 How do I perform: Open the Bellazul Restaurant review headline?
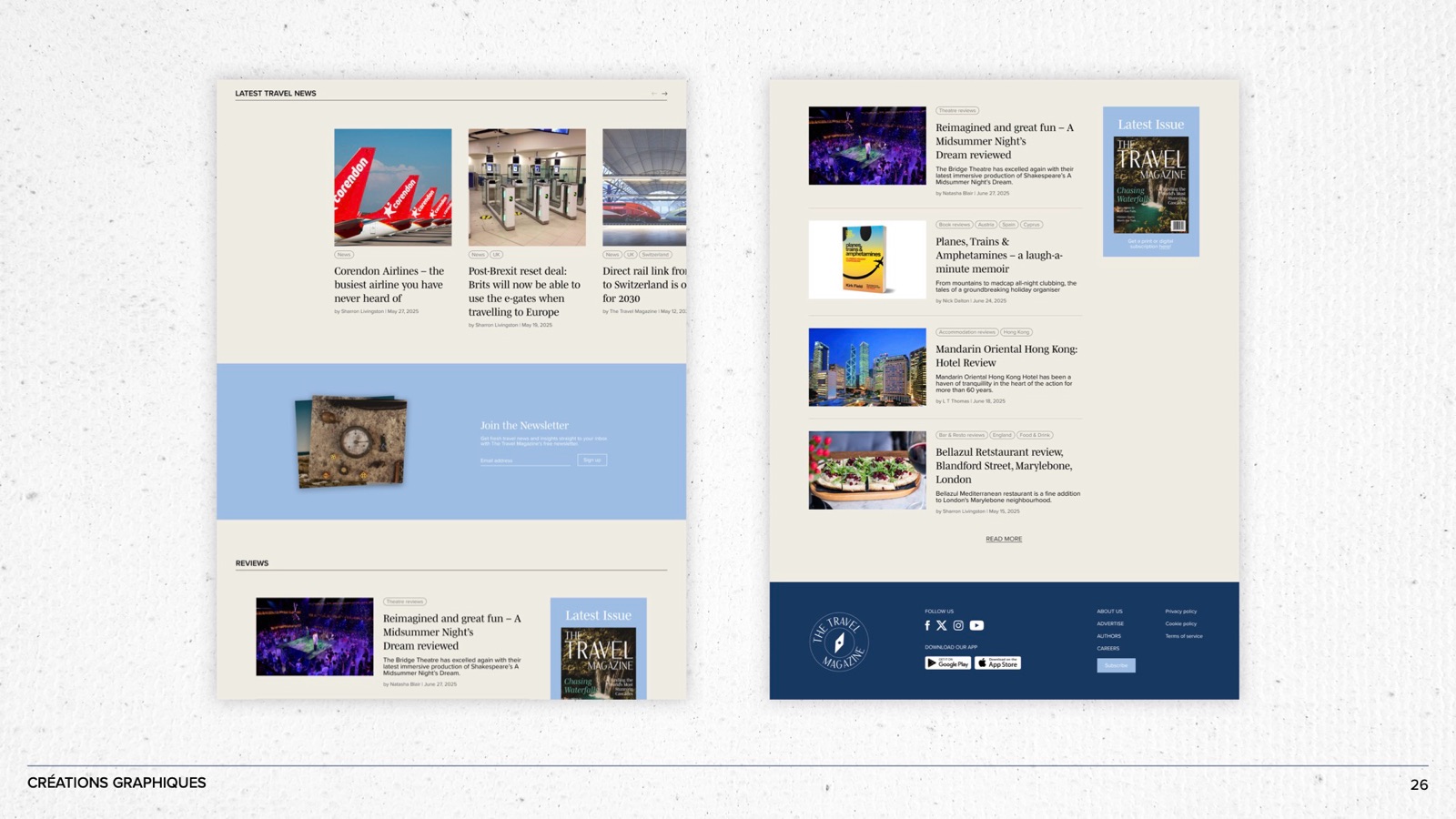tap(1004, 465)
